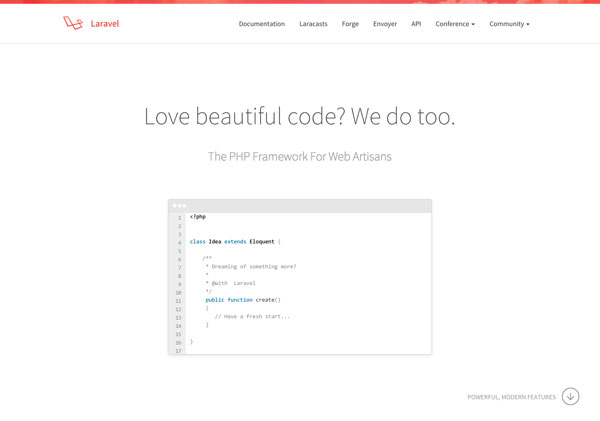Open the Forge nav link
The image size is (600, 421).
point(350,24)
